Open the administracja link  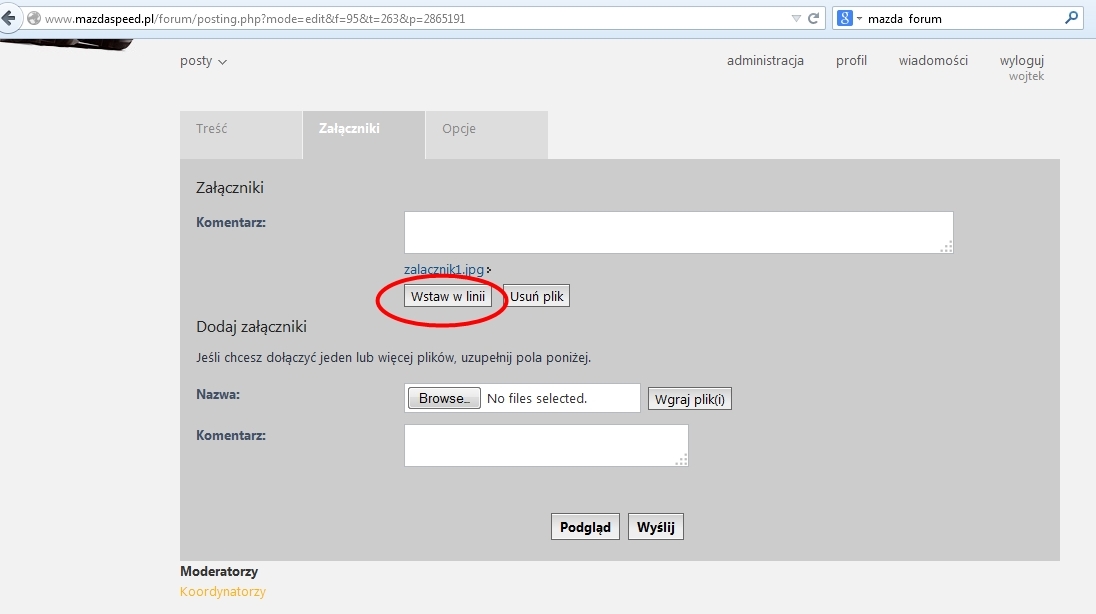(765, 60)
